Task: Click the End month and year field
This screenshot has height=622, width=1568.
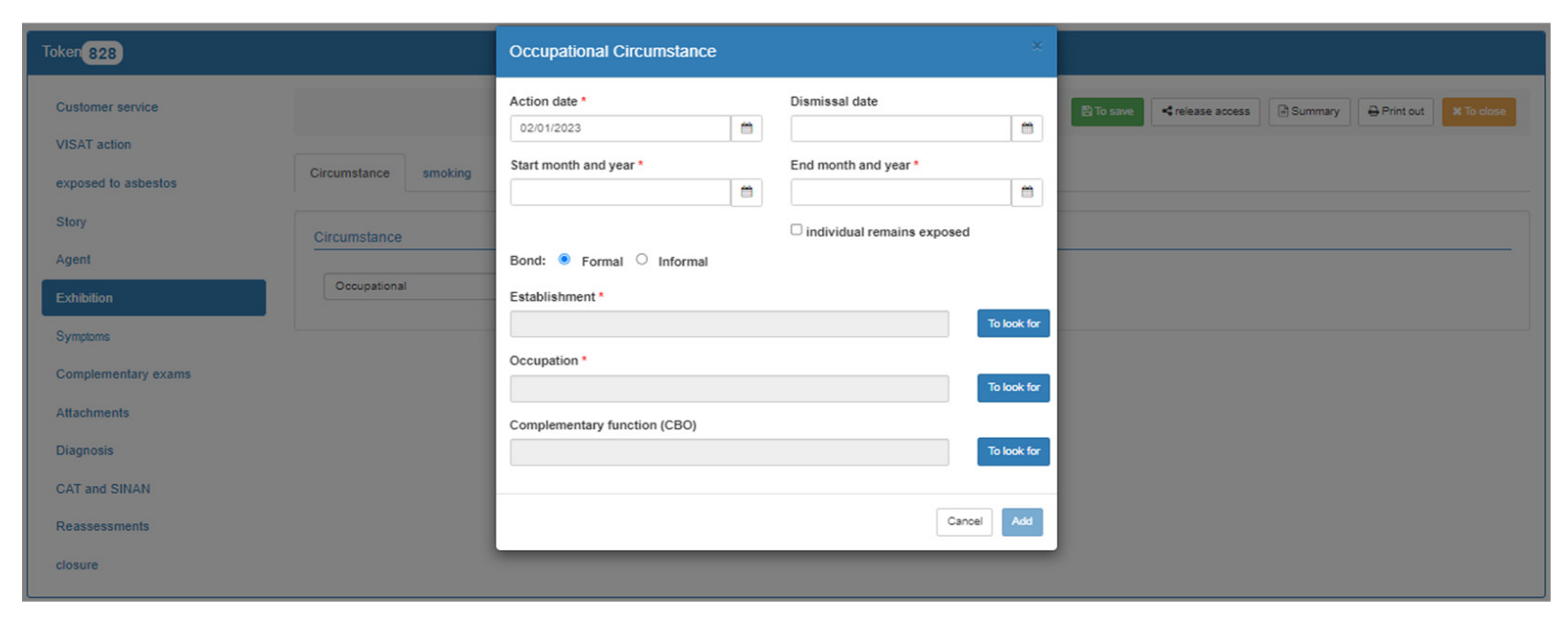Action: click(900, 193)
